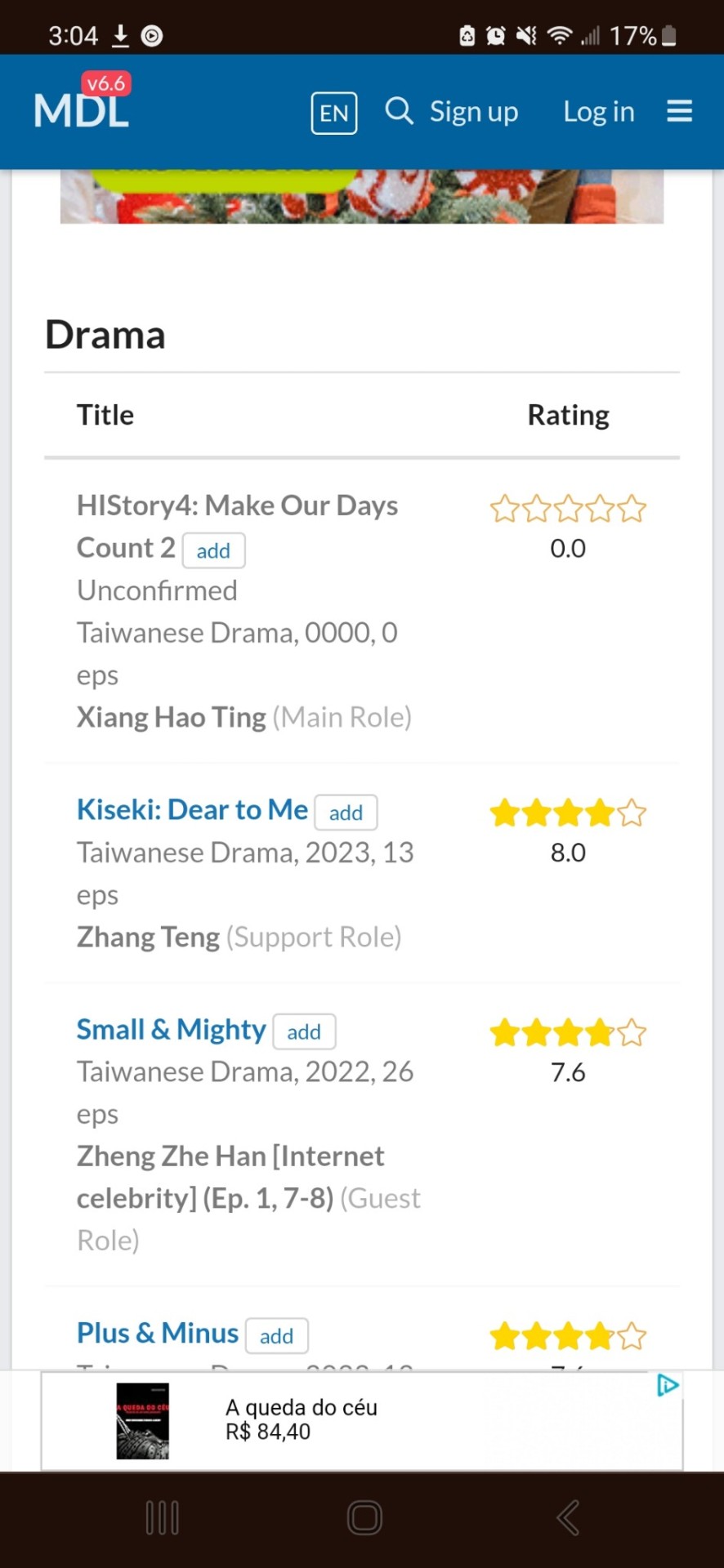Viewport: 724px width, 1568px height.
Task: Add Plus & Minus to list
Action: 276,1335
